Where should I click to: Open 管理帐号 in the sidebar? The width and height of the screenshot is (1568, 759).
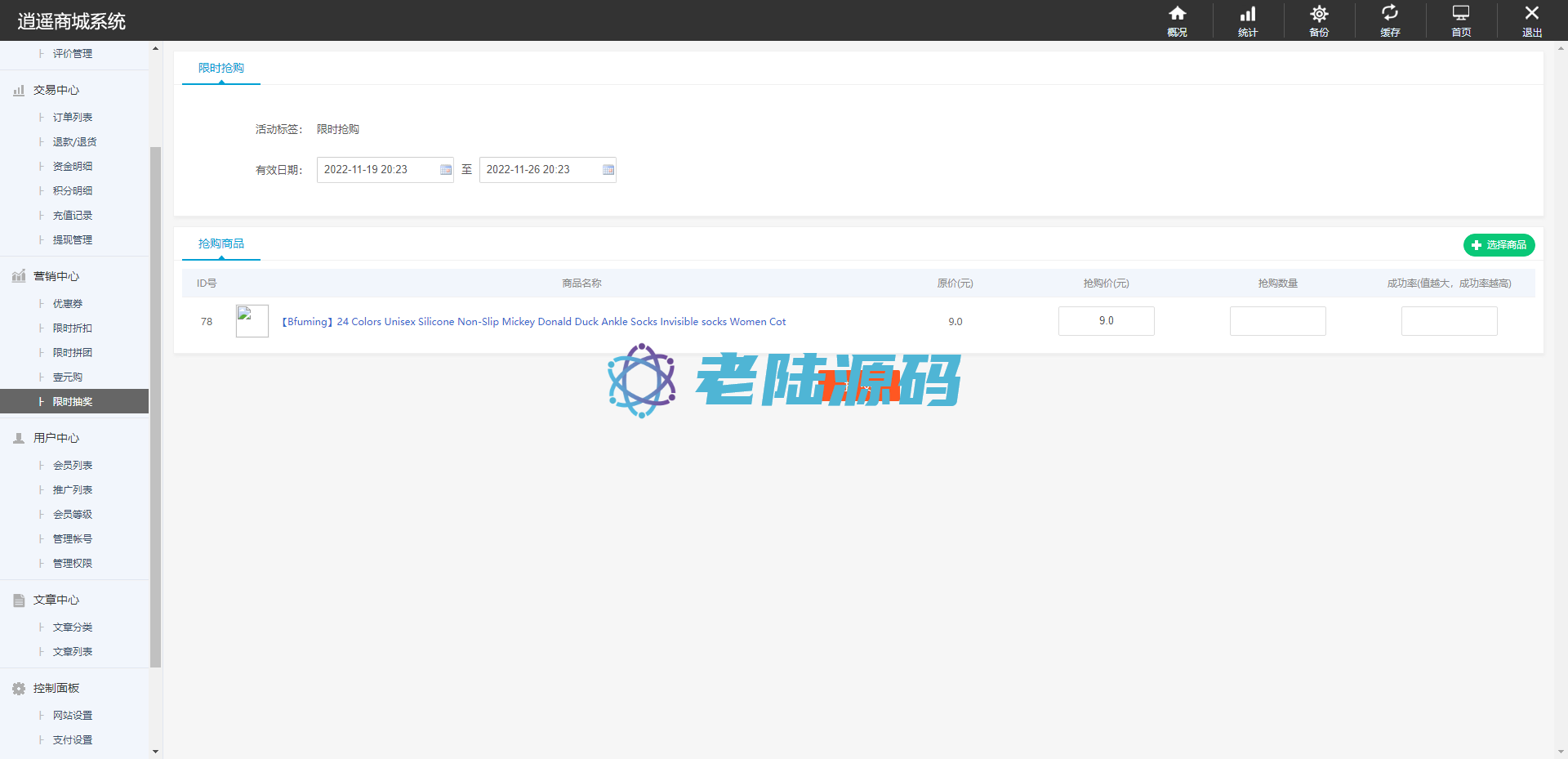pos(73,539)
